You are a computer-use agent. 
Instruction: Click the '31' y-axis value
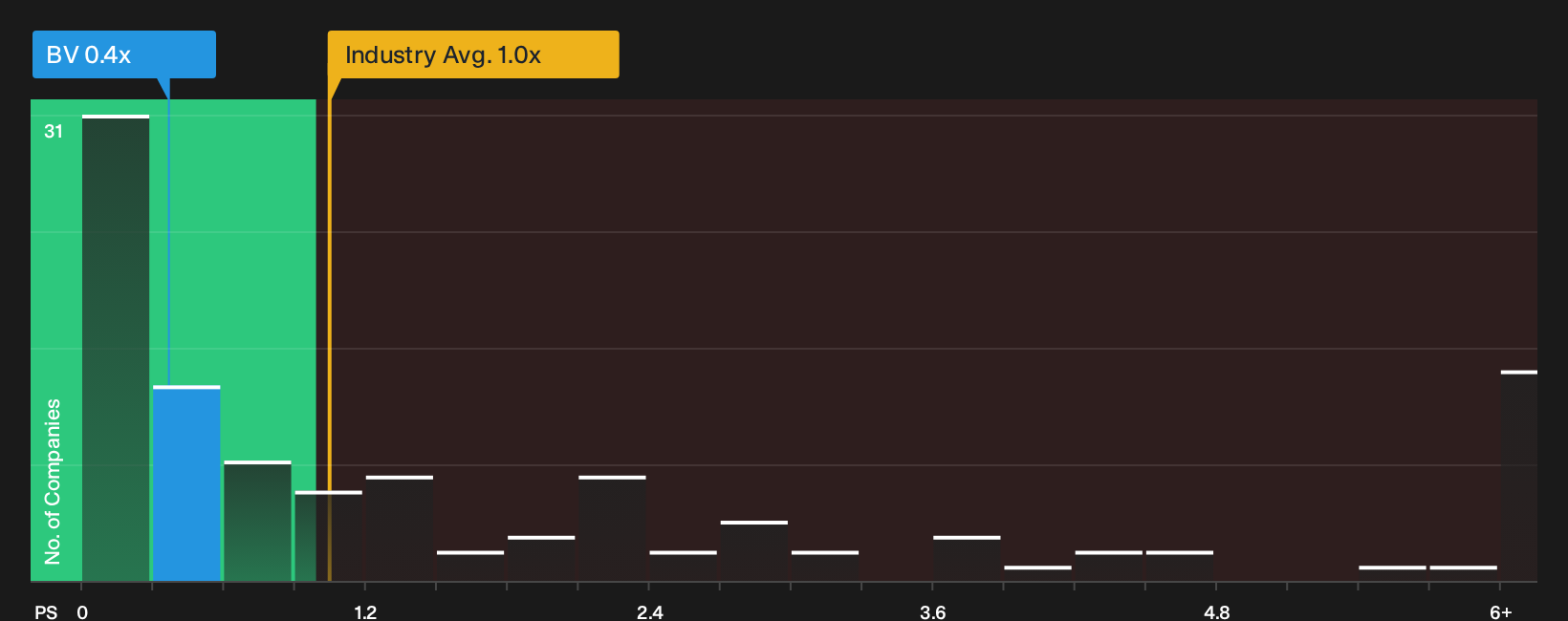[x=54, y=132]
